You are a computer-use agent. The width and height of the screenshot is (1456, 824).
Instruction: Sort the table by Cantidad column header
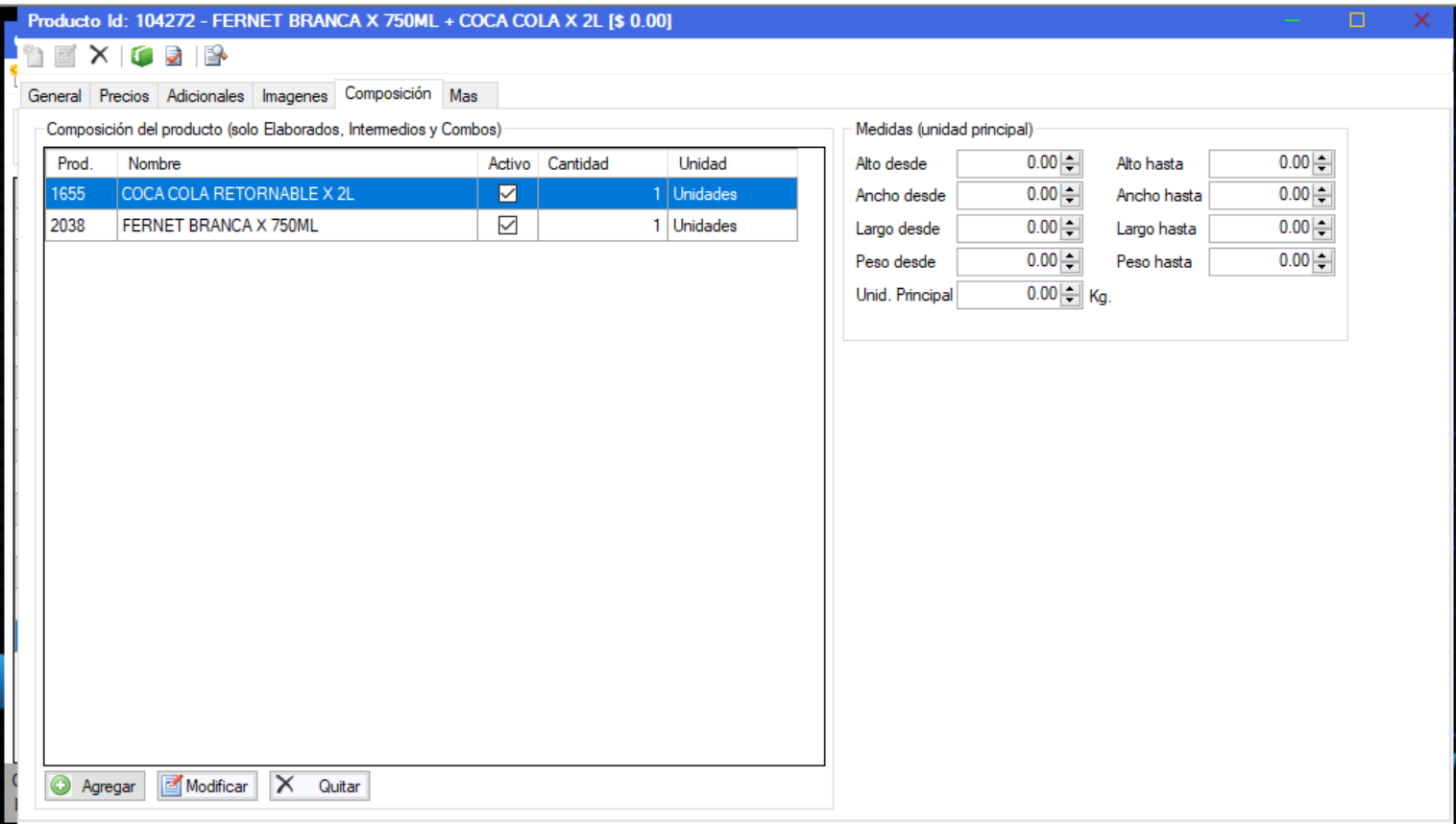point(601,164)
